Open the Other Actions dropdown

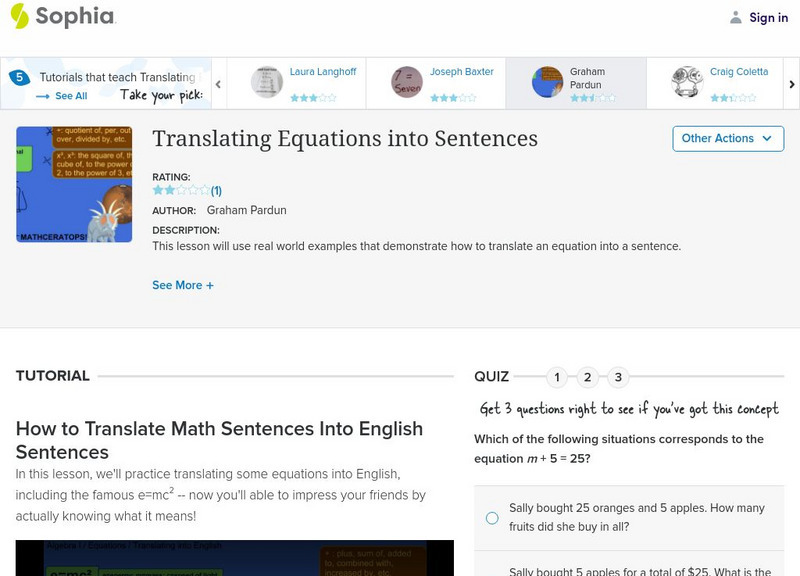point(727,138)
